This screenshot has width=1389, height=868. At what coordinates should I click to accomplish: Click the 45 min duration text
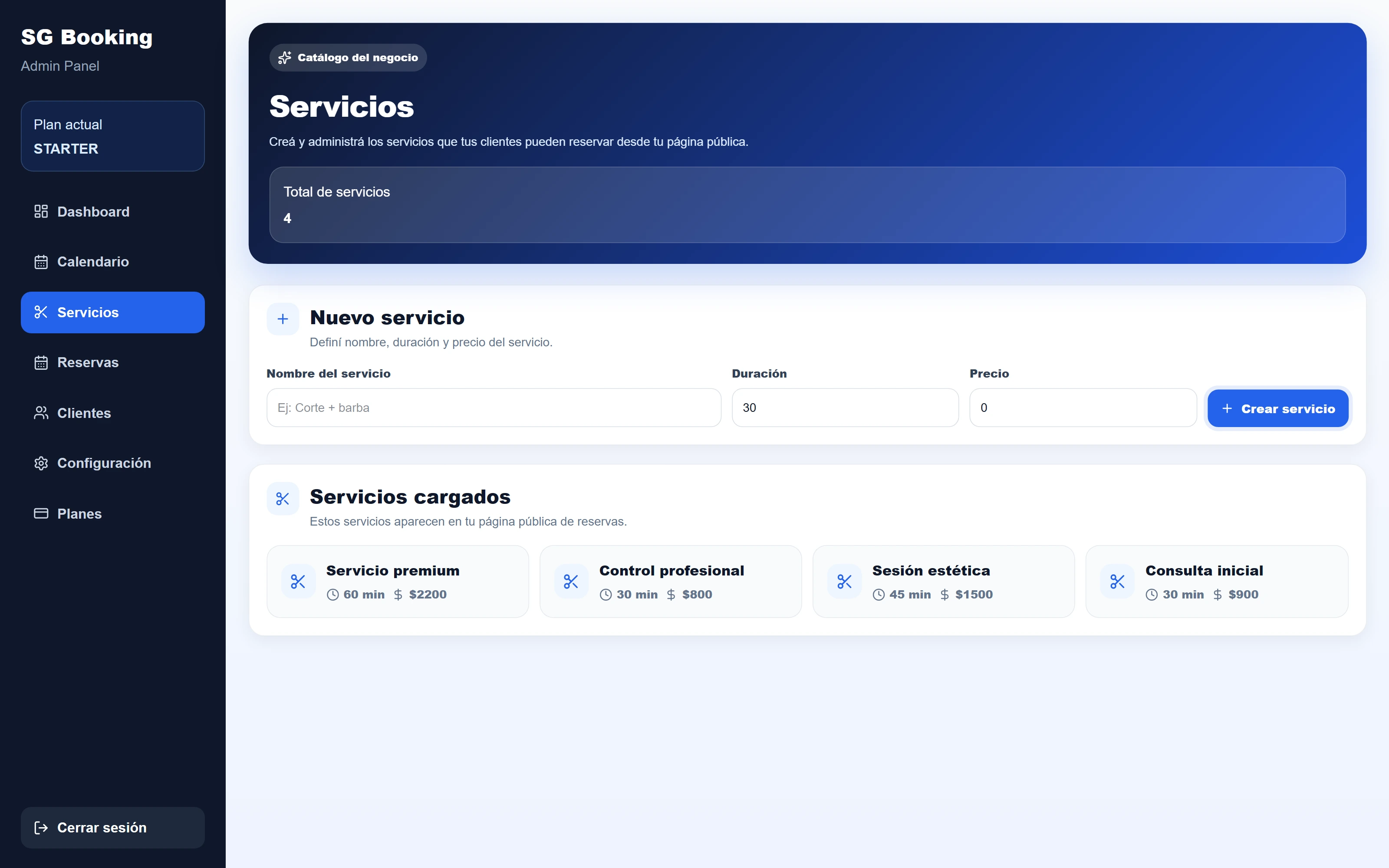(x=910, y=595)
